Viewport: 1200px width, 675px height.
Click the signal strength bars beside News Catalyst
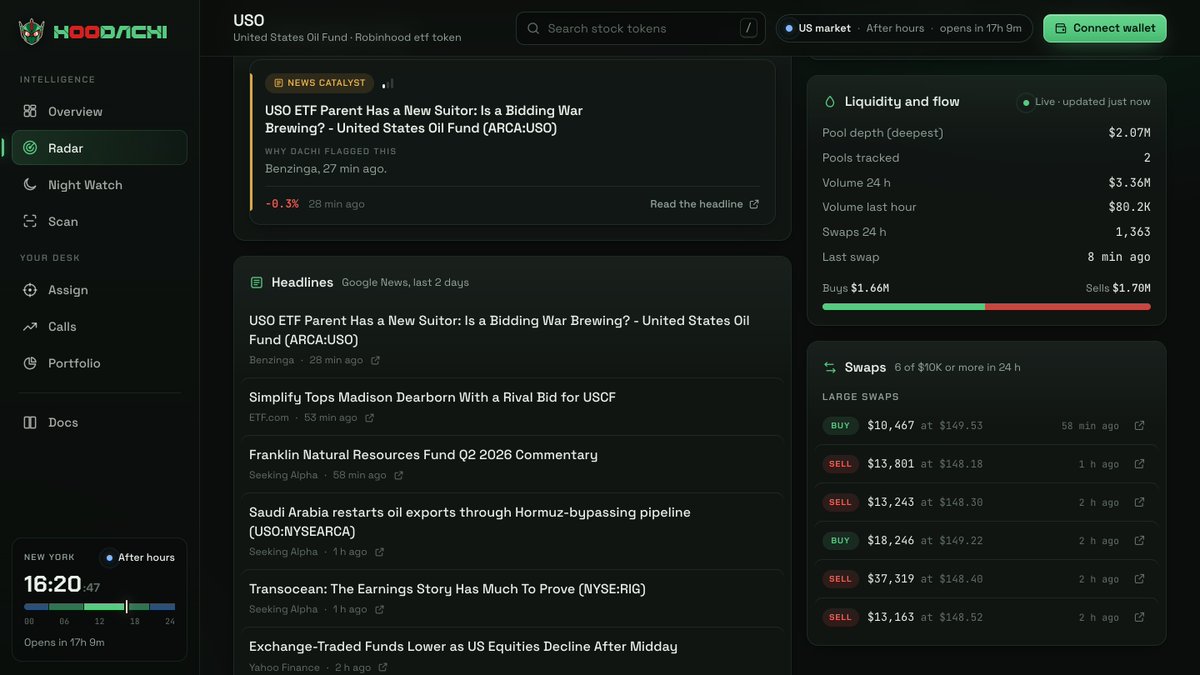(388, 83)
